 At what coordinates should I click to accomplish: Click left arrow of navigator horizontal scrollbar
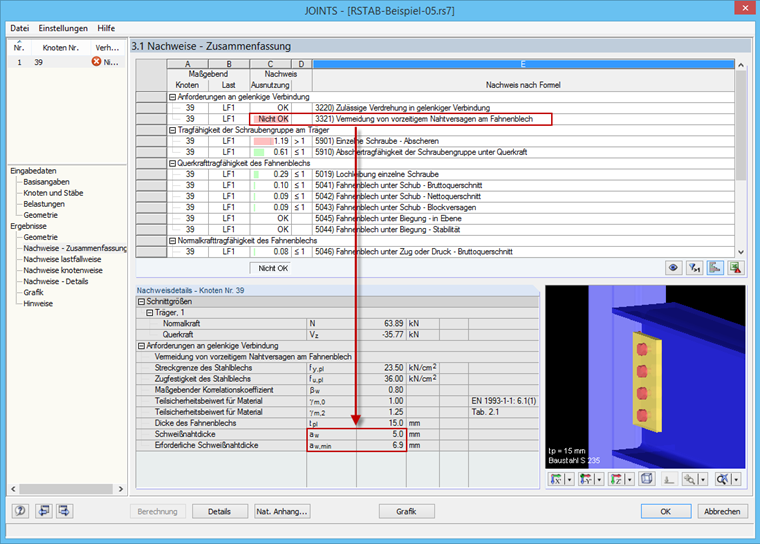pyautogui.click(x=13, y=489)
